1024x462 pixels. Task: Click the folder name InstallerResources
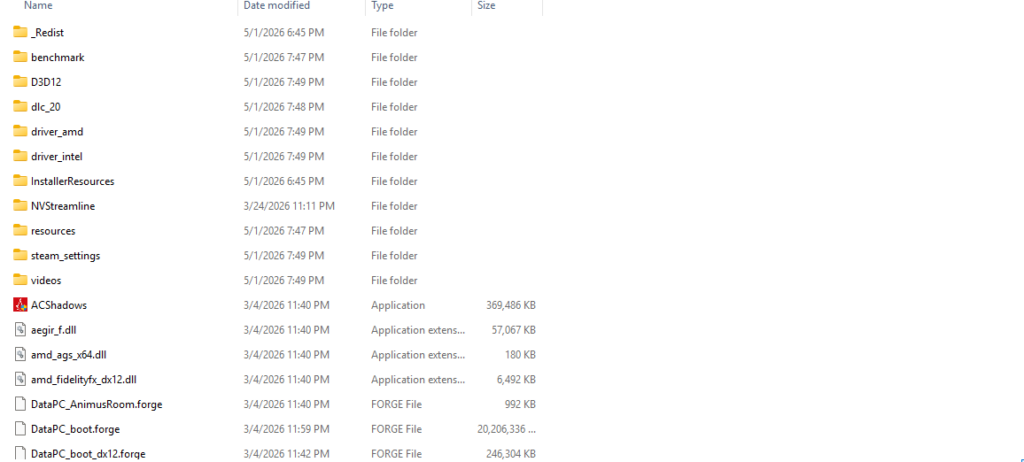coord(72,181)
